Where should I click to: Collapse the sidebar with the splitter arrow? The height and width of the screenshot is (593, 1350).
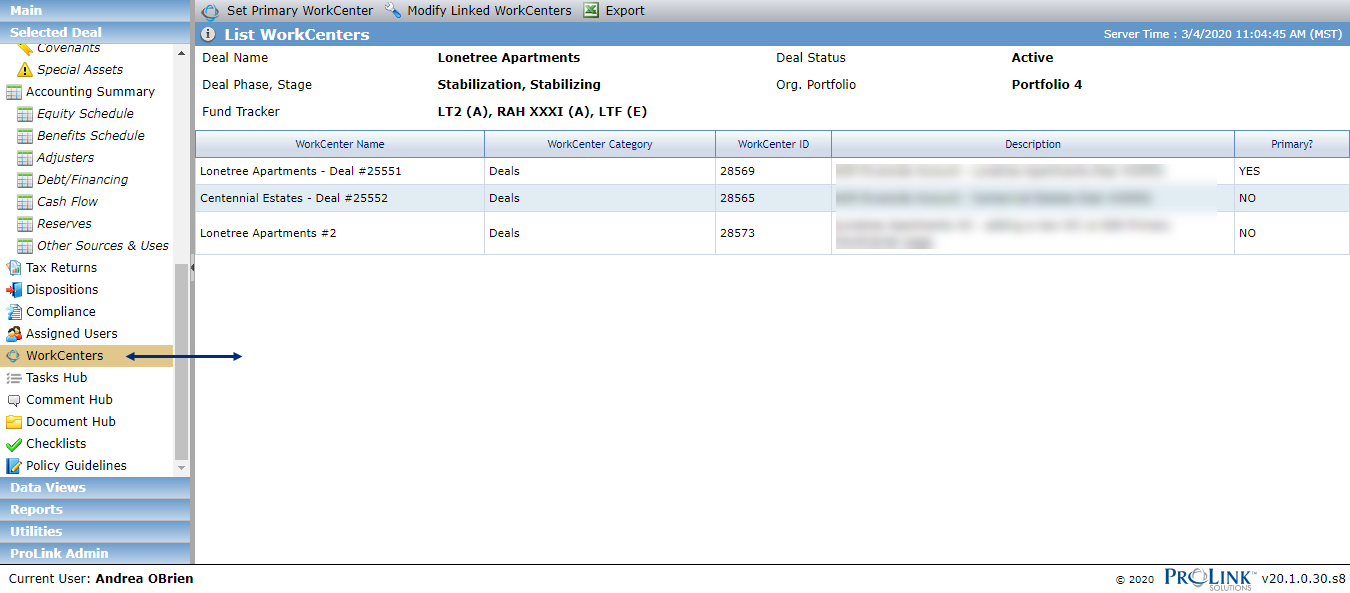click(192, 267)
